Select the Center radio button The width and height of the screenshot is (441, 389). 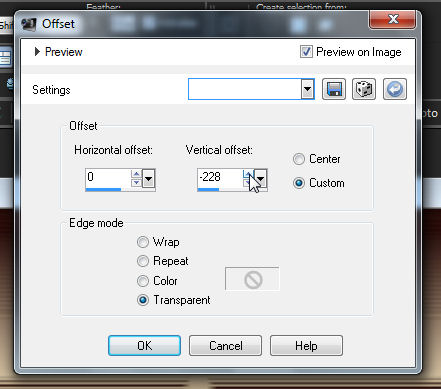click(x=299, y=159)
